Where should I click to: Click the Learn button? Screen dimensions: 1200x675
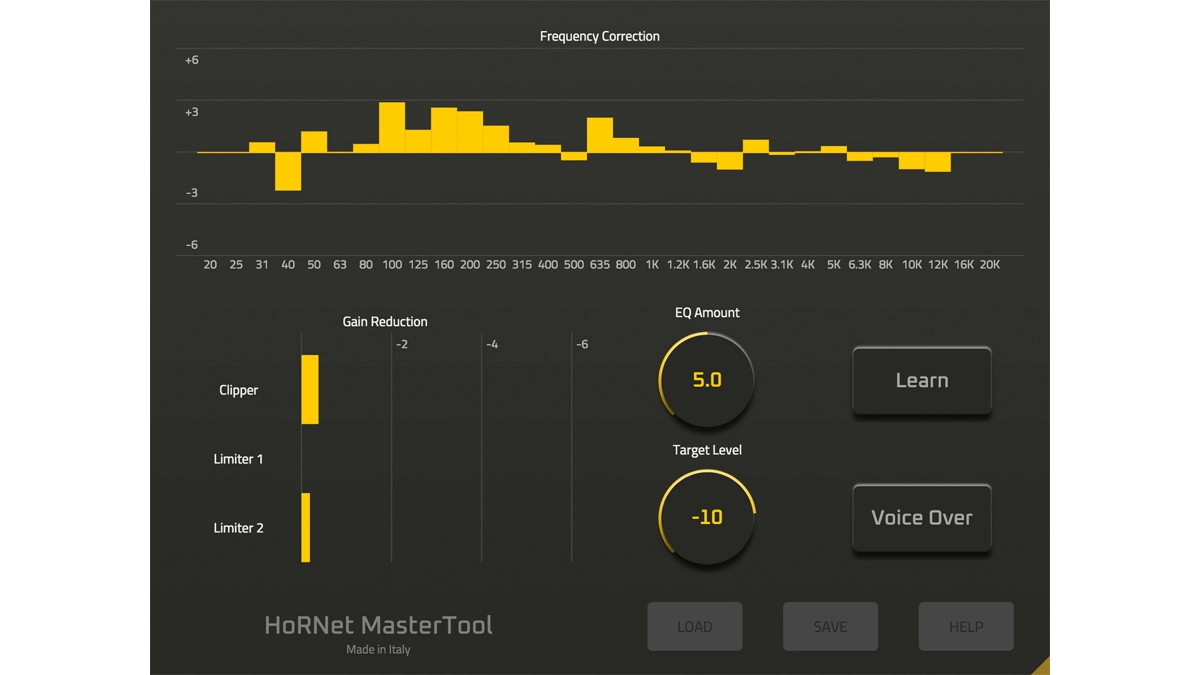(x=921, y=380)
